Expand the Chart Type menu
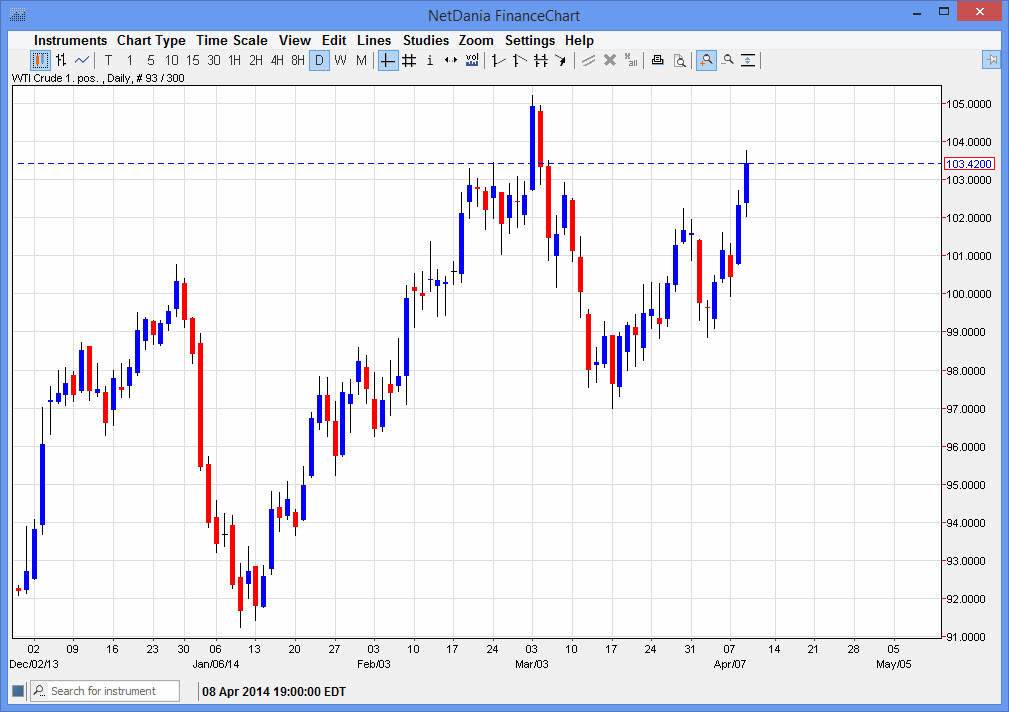Viewport: 1009px width, 712px height. [x=151, y=40]
